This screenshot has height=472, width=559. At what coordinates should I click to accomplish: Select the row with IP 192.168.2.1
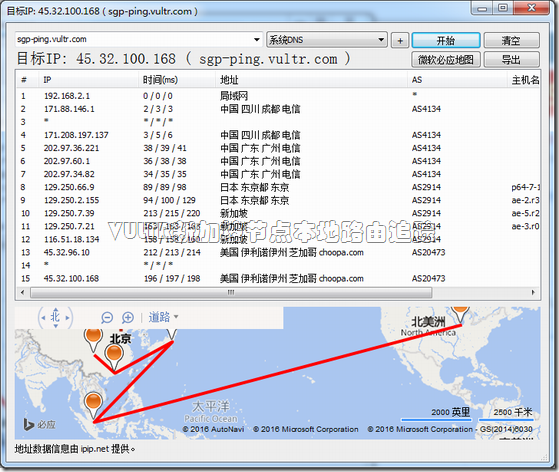278,96
